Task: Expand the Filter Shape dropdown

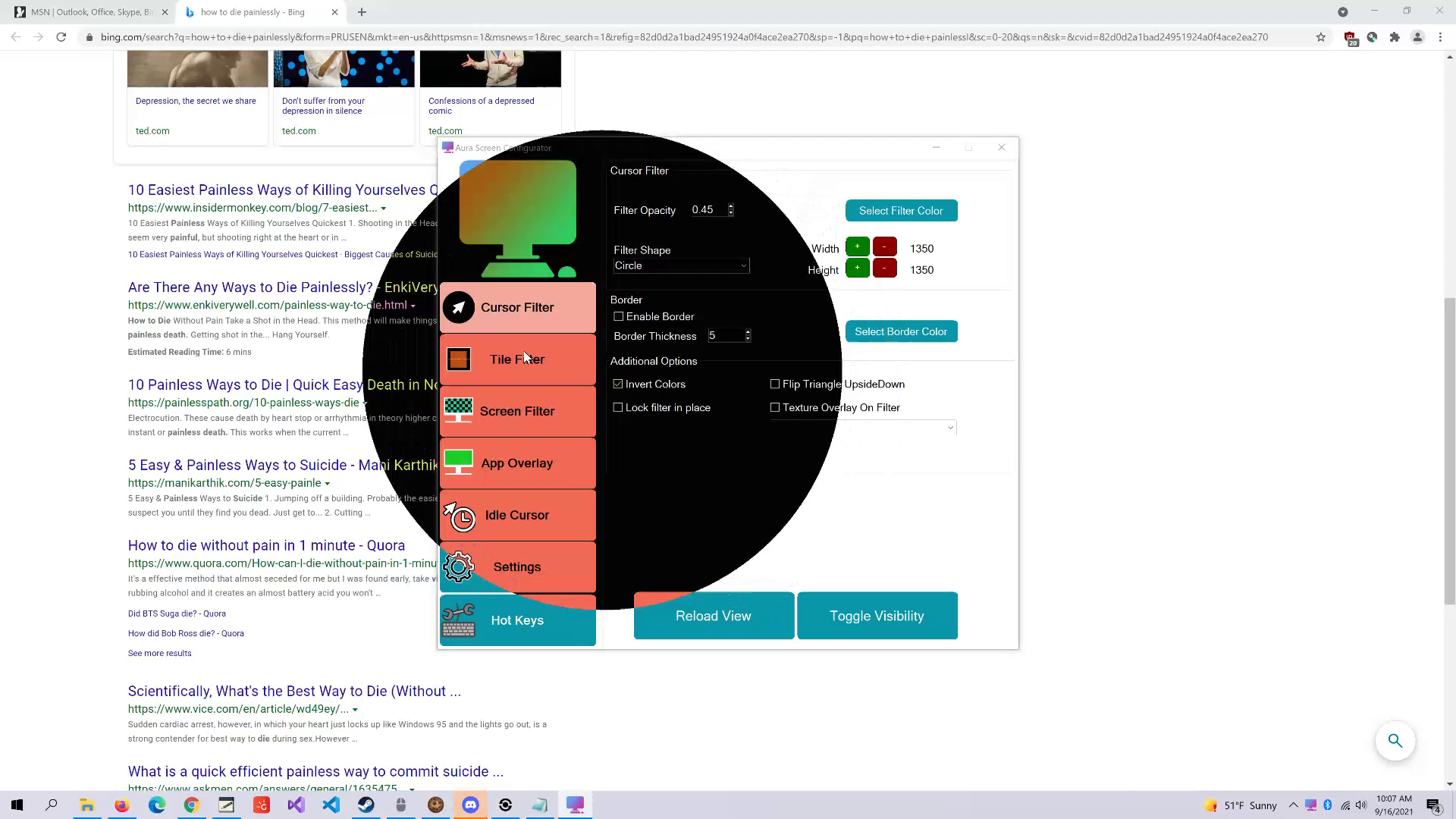Action: (x=743, y=266)
